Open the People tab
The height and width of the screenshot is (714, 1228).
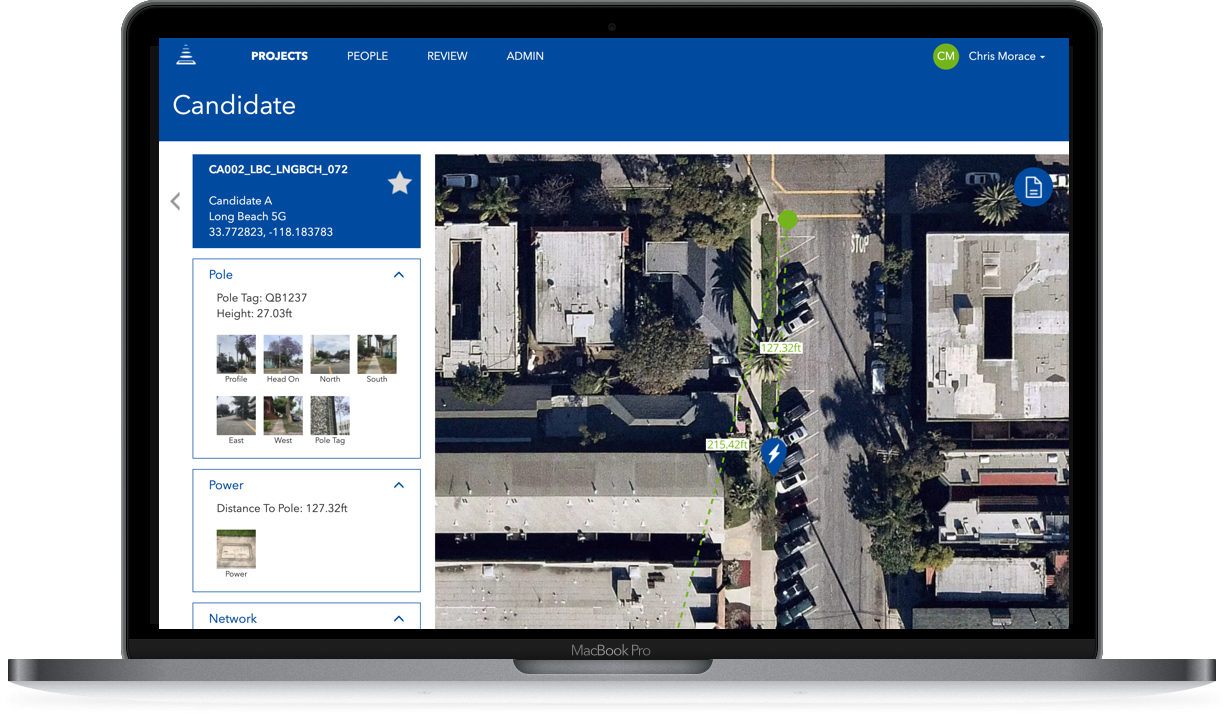(x=367, y=56)
